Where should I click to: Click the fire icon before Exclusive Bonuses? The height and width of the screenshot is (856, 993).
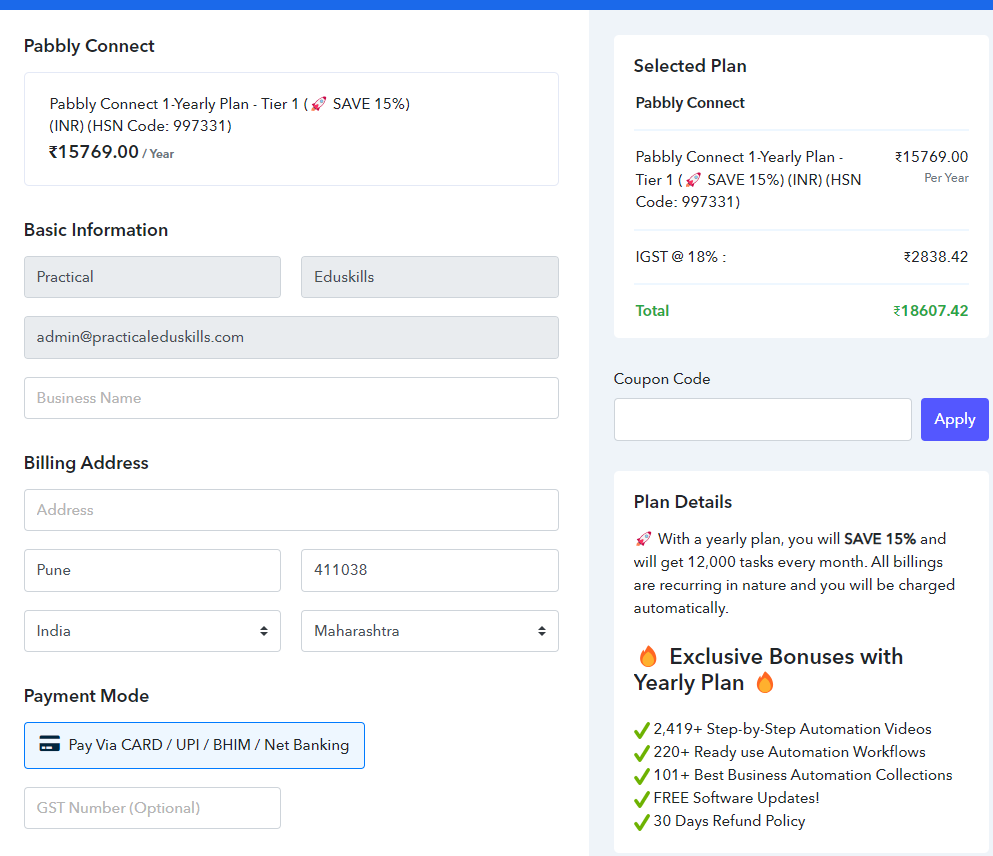click(648, 657)
